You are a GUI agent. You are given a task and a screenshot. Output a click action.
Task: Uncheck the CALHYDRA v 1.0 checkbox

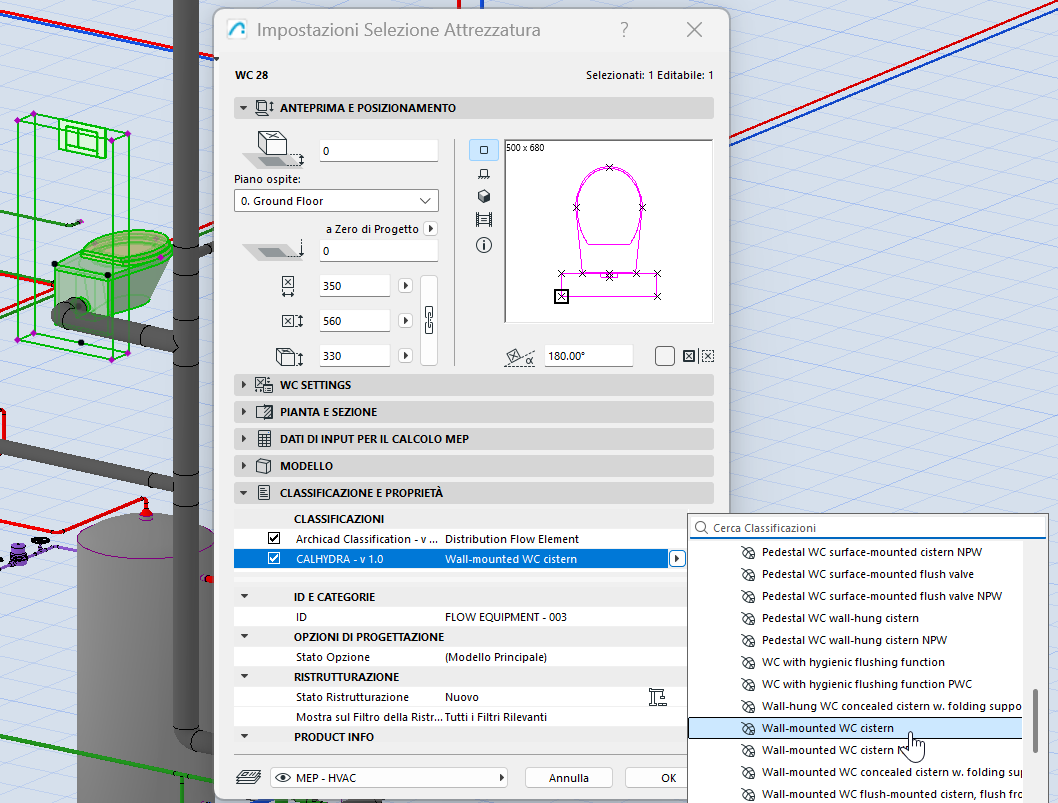pos(274,559)
